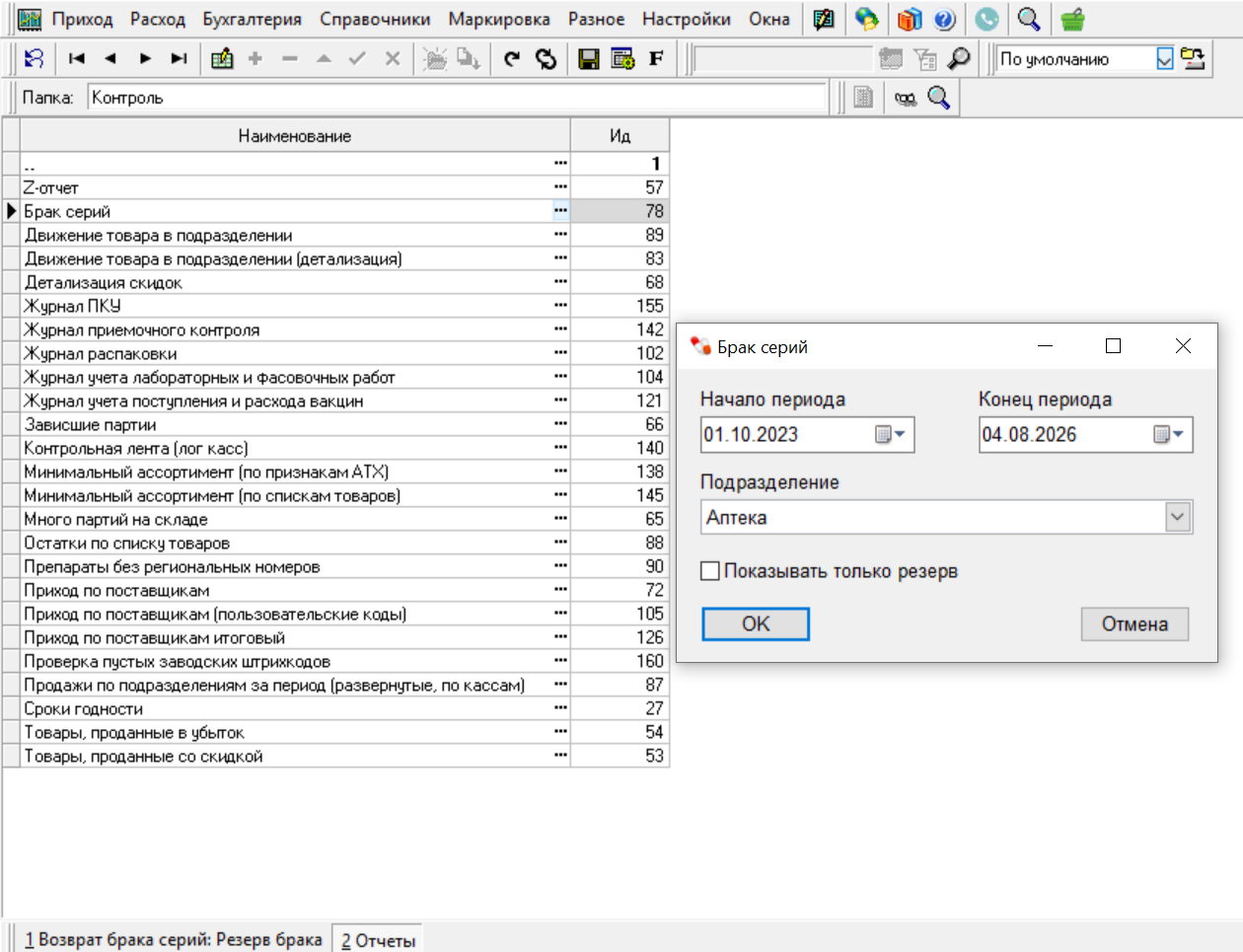Viewport: 1243px width, 952px height.
Task: Click the profile settings icon after По умолчанию
Action: (1193, 59)
